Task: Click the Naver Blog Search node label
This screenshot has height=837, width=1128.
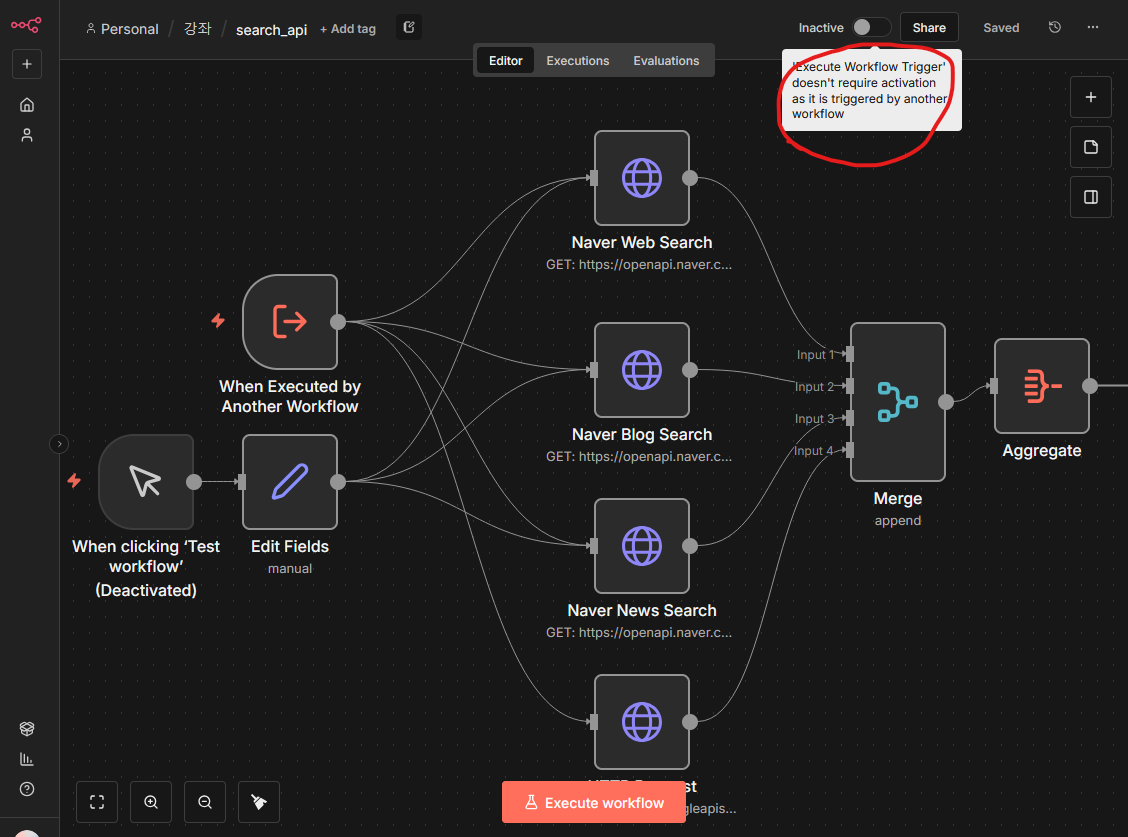Action: point(642,435)
